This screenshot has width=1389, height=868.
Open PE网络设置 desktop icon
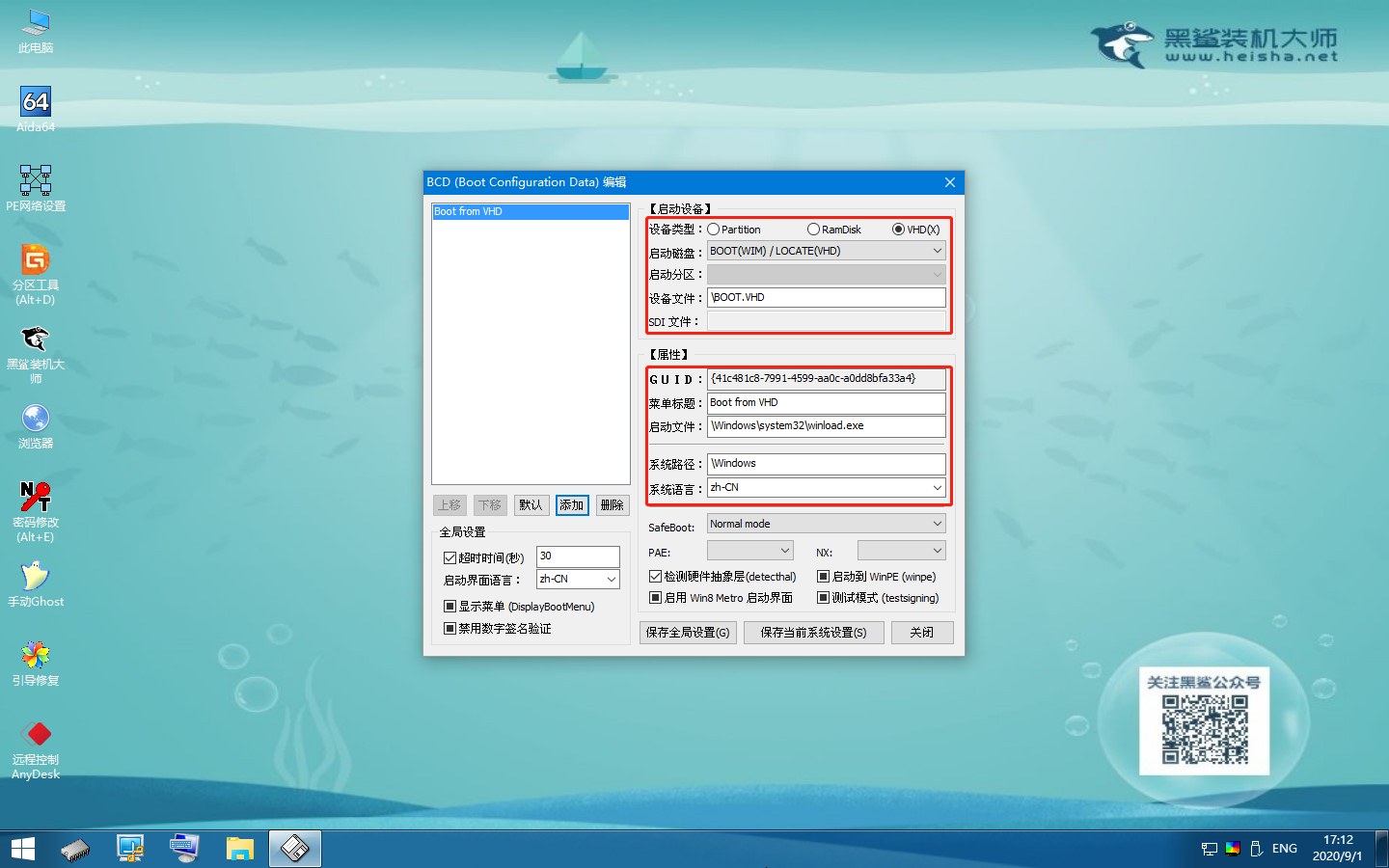click(x=36, y=188)
